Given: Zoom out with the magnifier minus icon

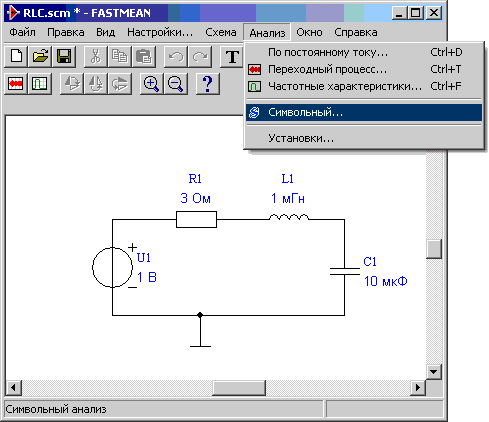Looking at the screenshot, I should click(176, 84).
